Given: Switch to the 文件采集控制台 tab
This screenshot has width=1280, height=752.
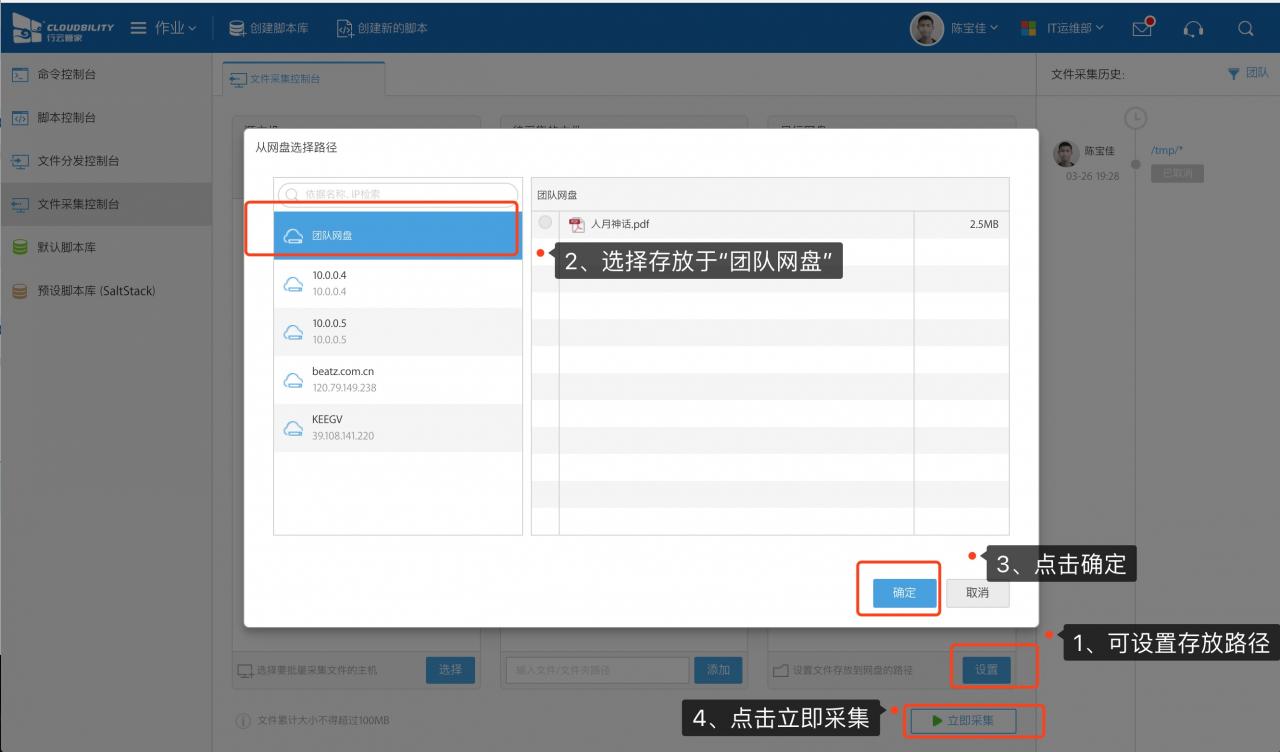Looking at the screenshot, I should click(298, 79).
